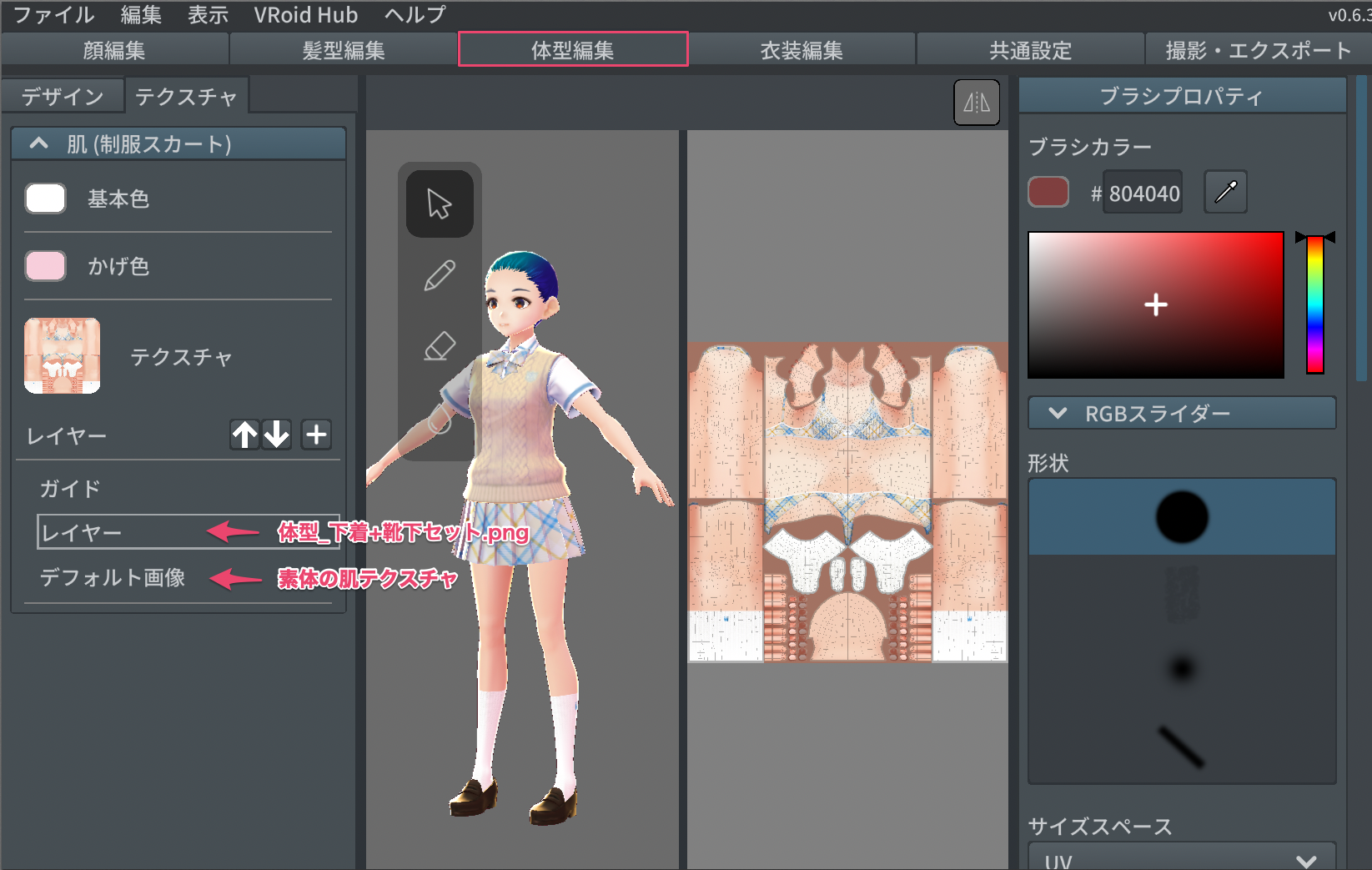Click the eyedropper color picker
The image size is (1372, 870).
point(1225,192)
